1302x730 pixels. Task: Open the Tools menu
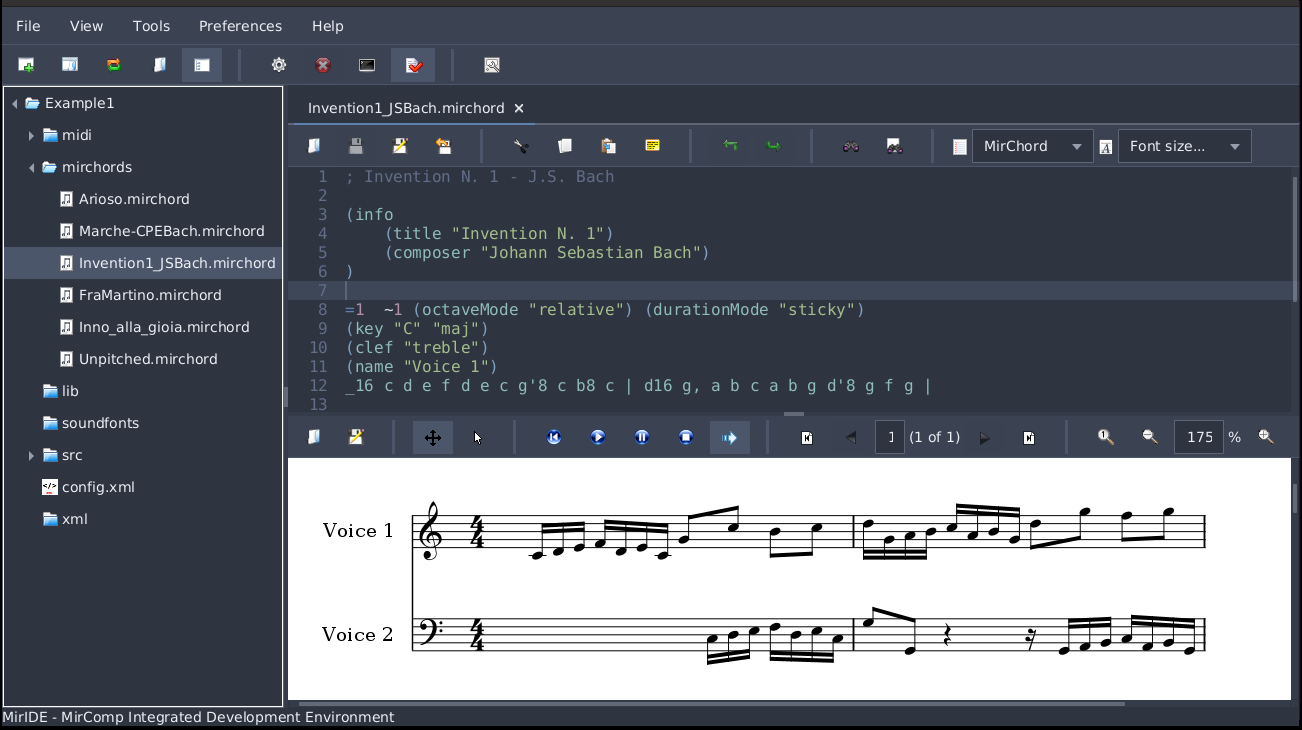pyautogui.click(x=151, y=26)
